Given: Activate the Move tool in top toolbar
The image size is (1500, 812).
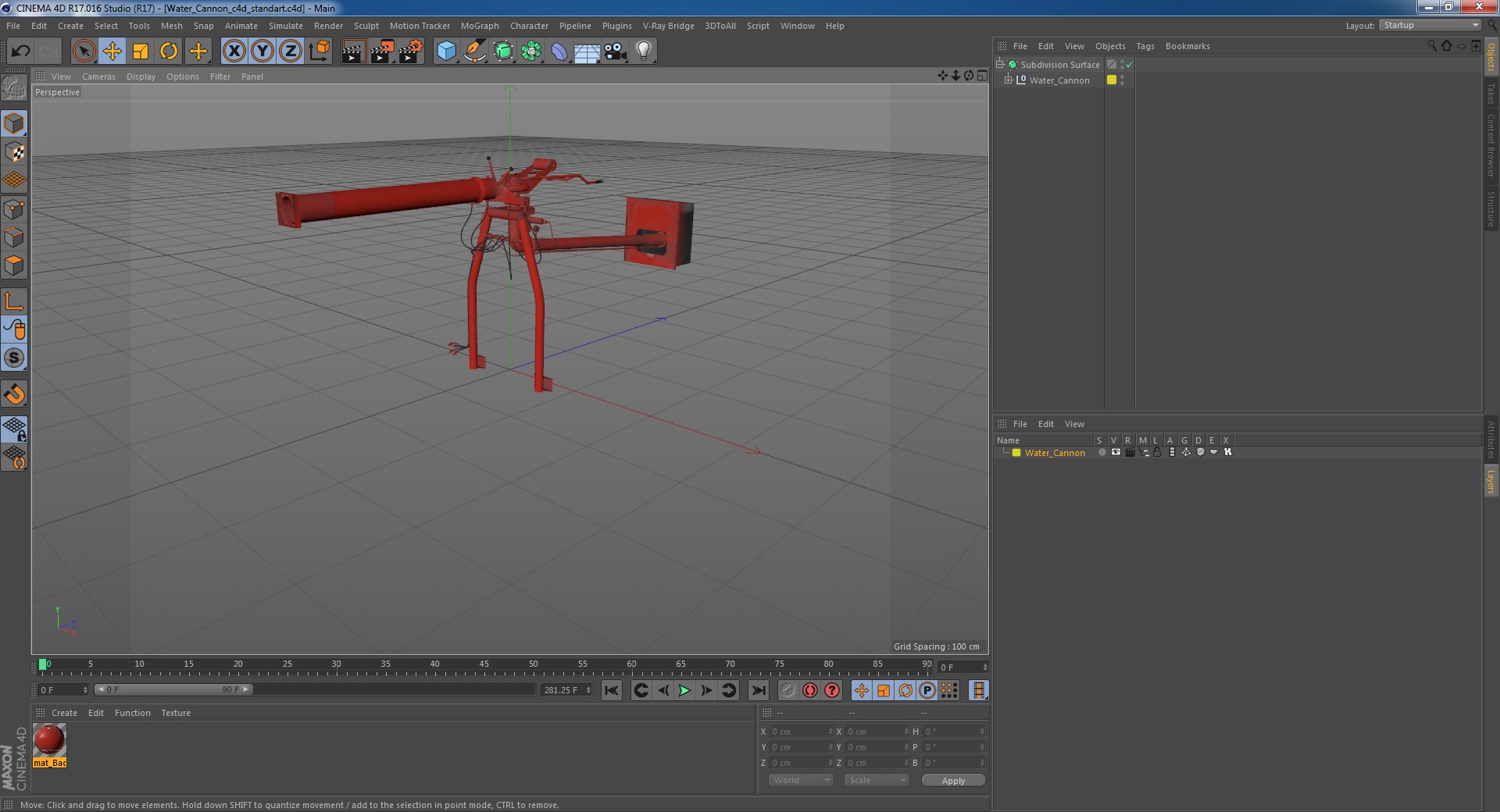Looking at the screenshot, I should tap(112, 52).
